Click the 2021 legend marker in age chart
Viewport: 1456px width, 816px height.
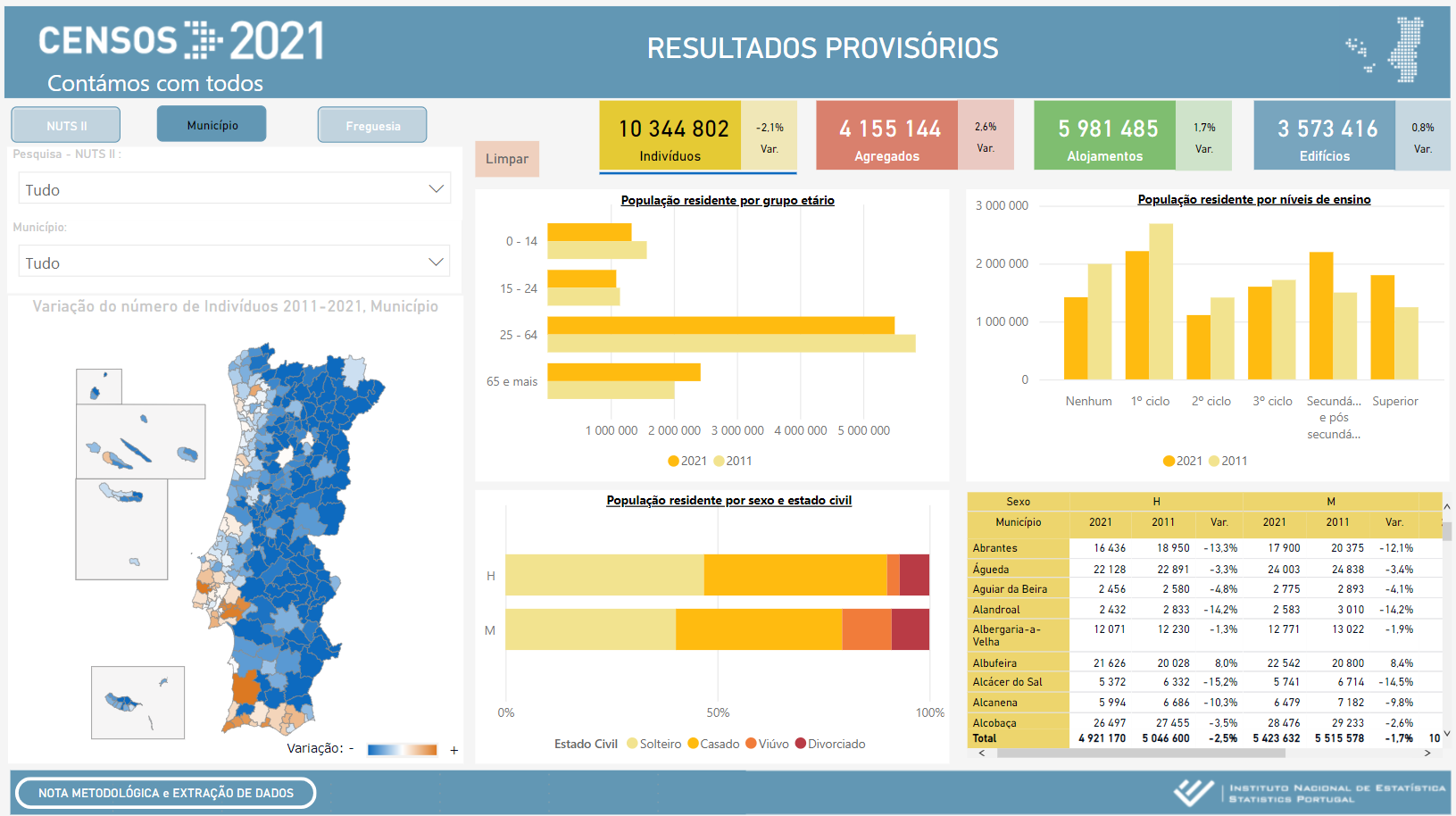(673, 461)
